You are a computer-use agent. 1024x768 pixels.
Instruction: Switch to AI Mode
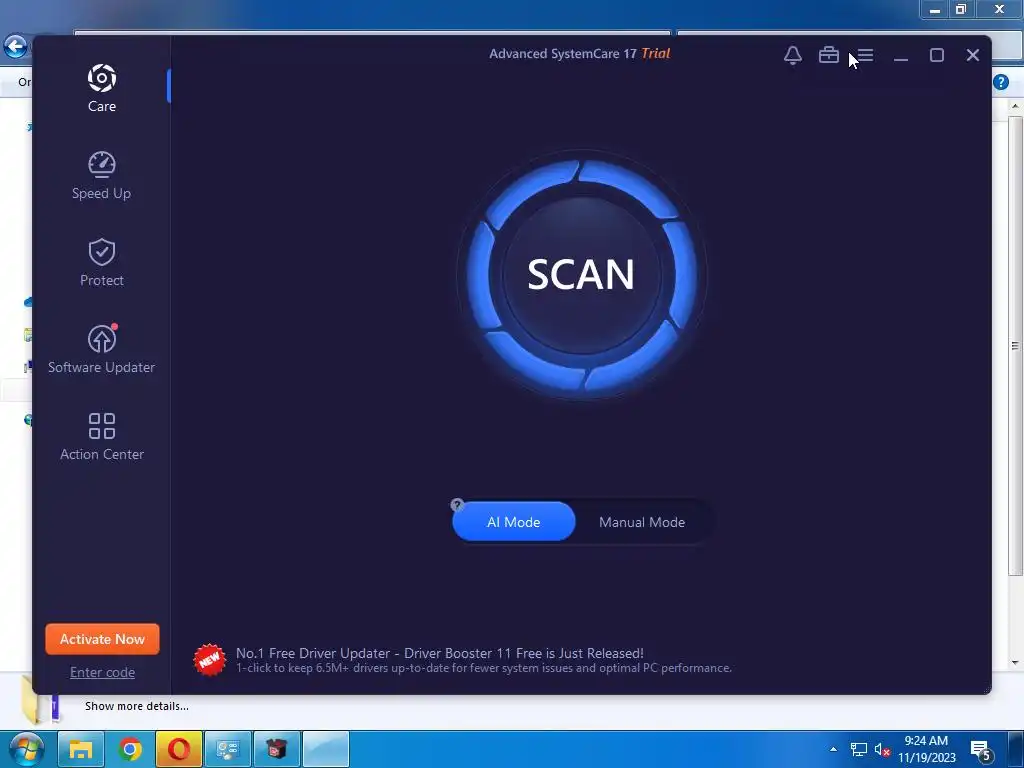[514, 522]
